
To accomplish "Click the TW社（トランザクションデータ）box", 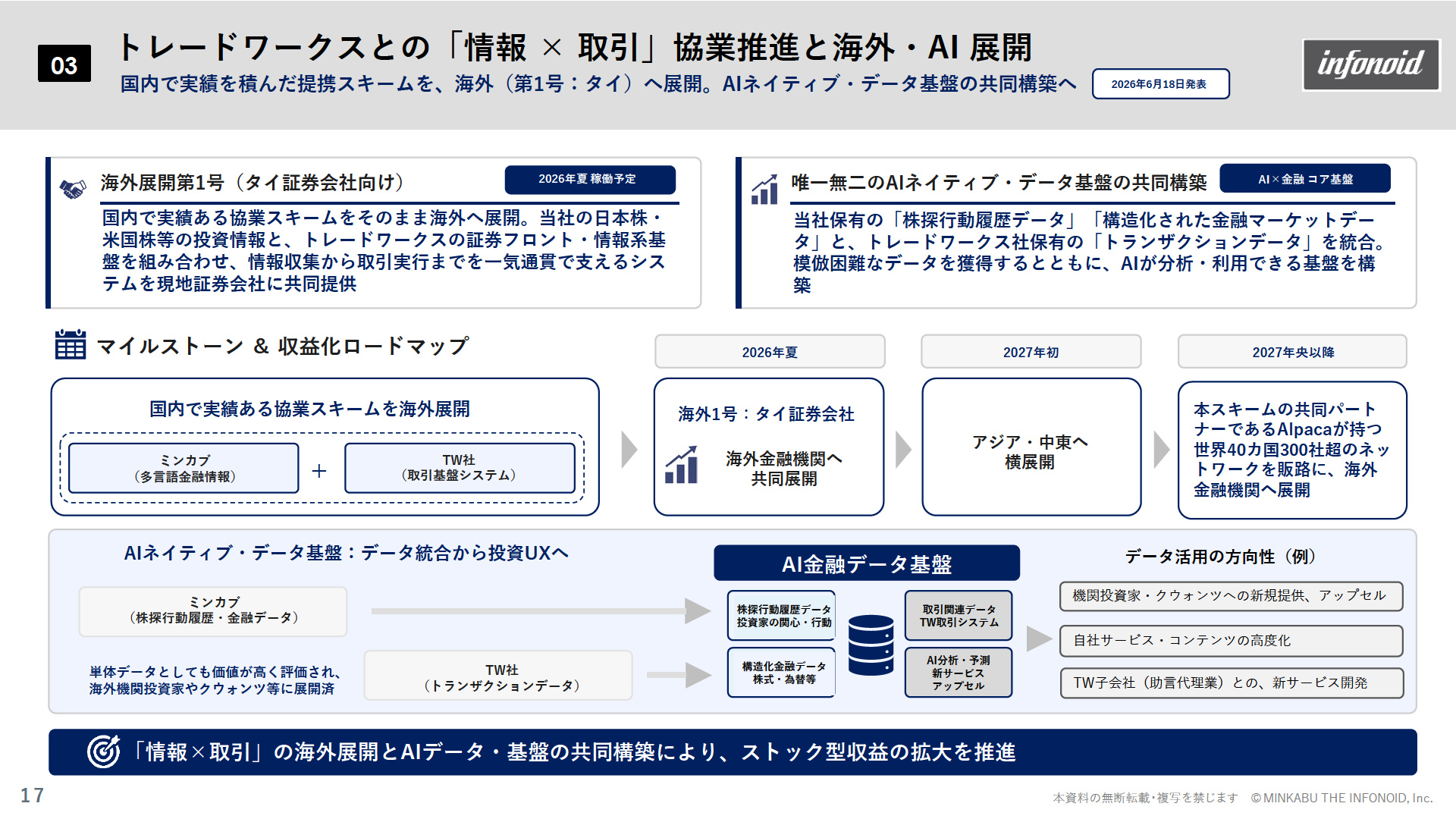I will pos(498,675).
